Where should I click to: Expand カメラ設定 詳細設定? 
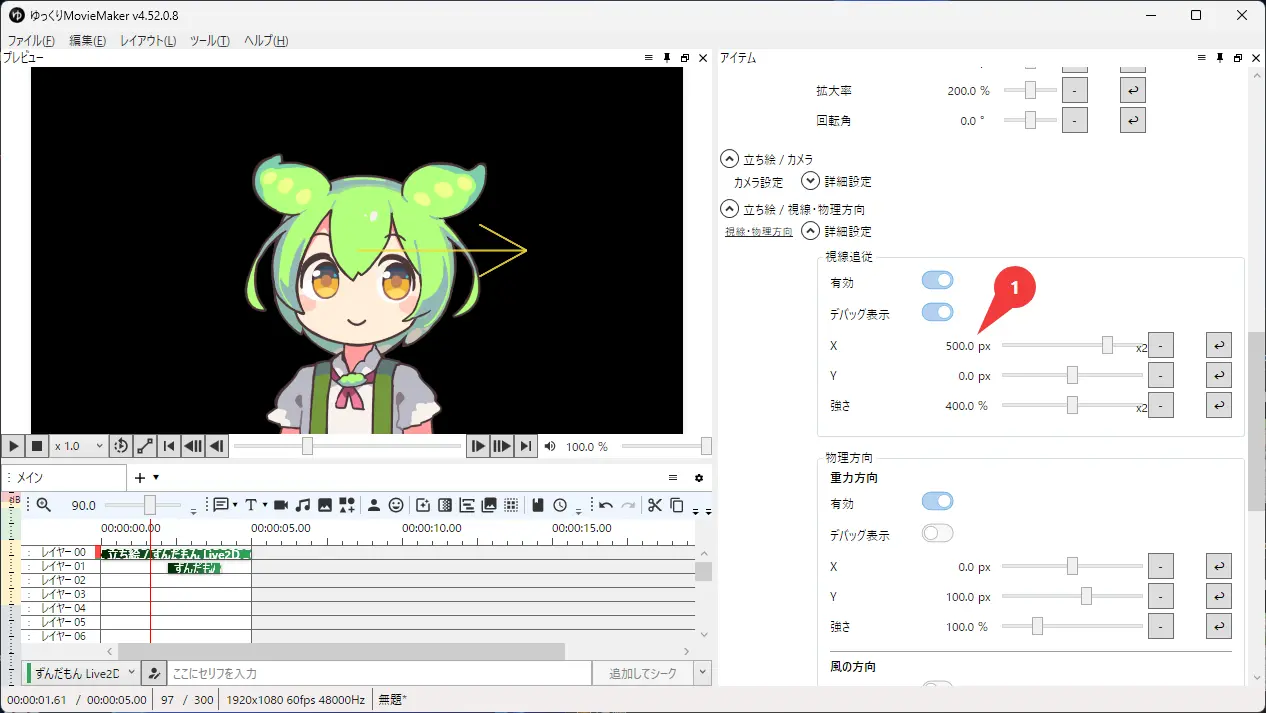tap(810, 181)
